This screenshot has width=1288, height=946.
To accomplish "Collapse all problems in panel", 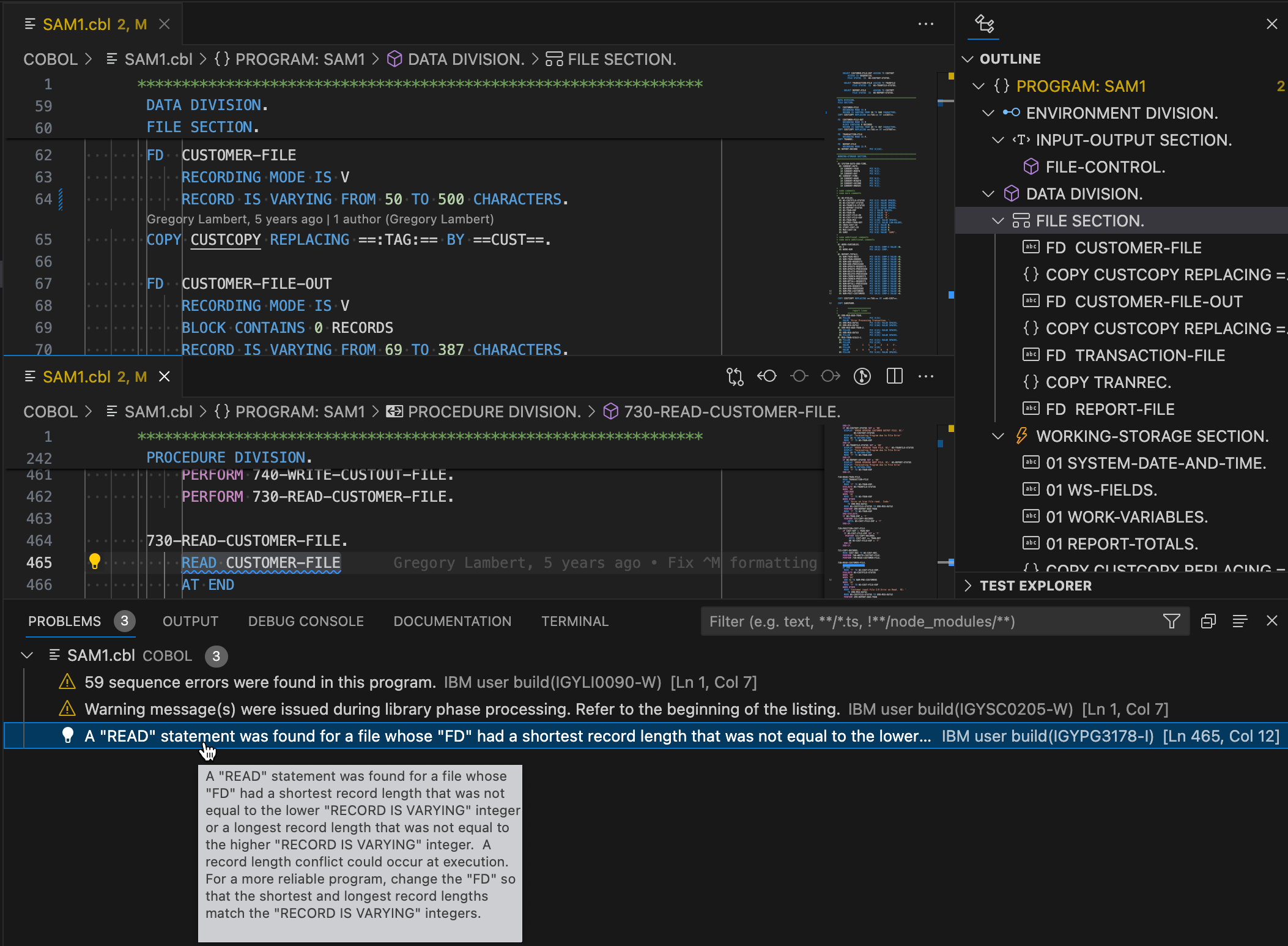I will [x=1208, y=622].
